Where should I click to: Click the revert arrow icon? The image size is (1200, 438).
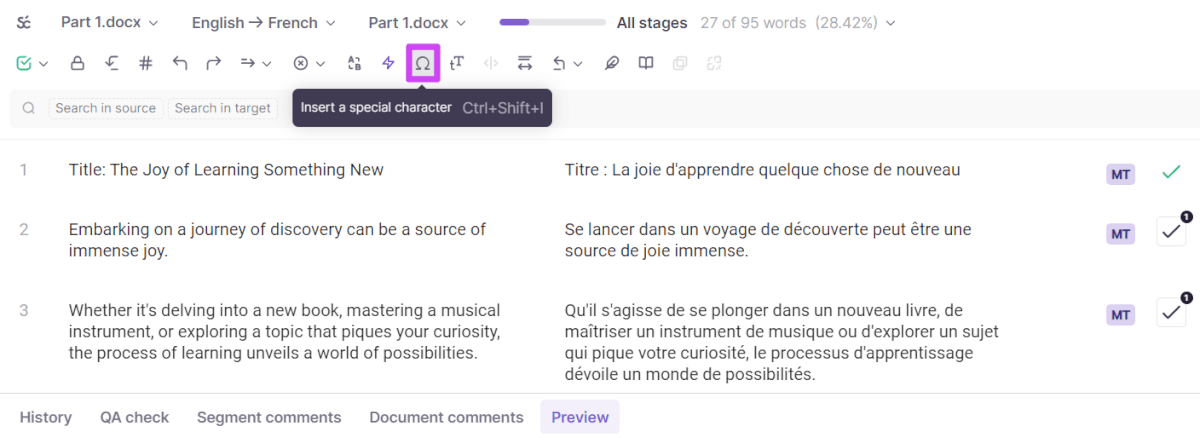(x=559, y=63)
